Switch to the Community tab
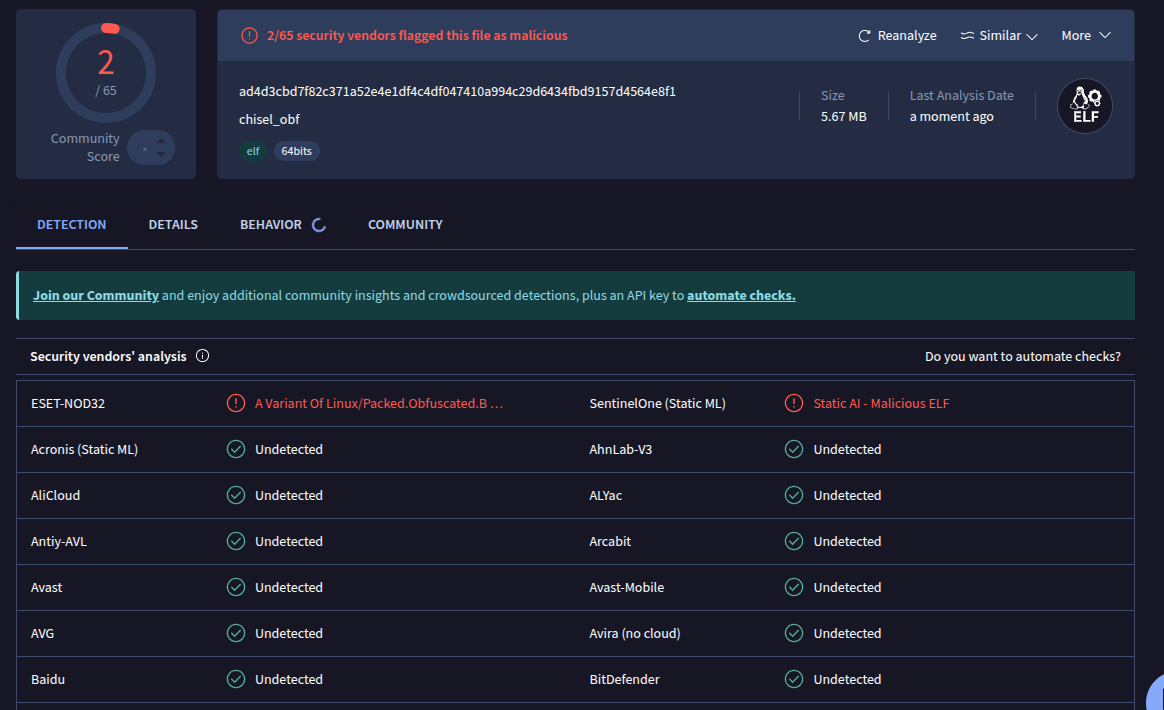 [405, 224]
